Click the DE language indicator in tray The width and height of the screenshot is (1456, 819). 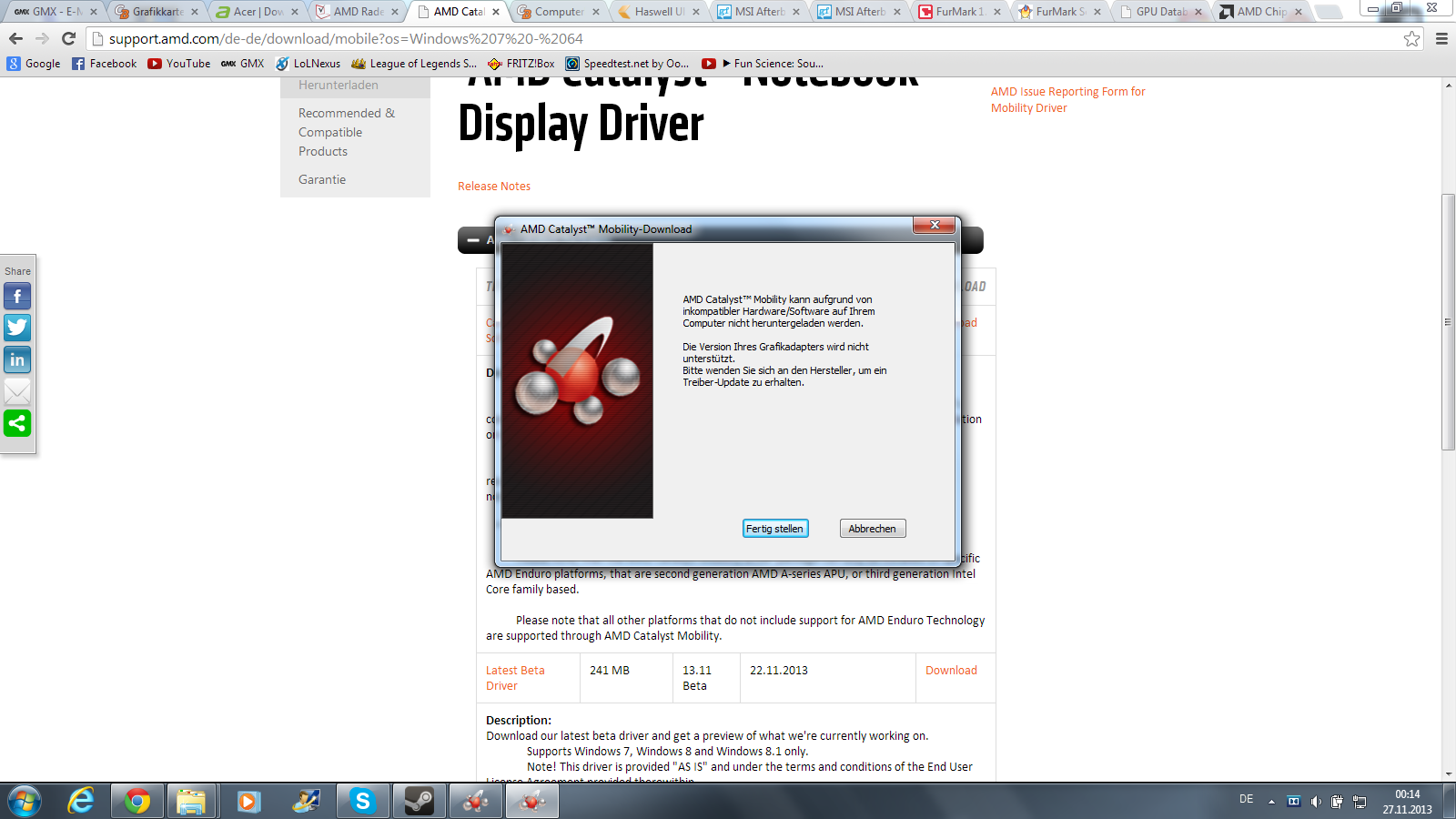(x=1246, y=799)
